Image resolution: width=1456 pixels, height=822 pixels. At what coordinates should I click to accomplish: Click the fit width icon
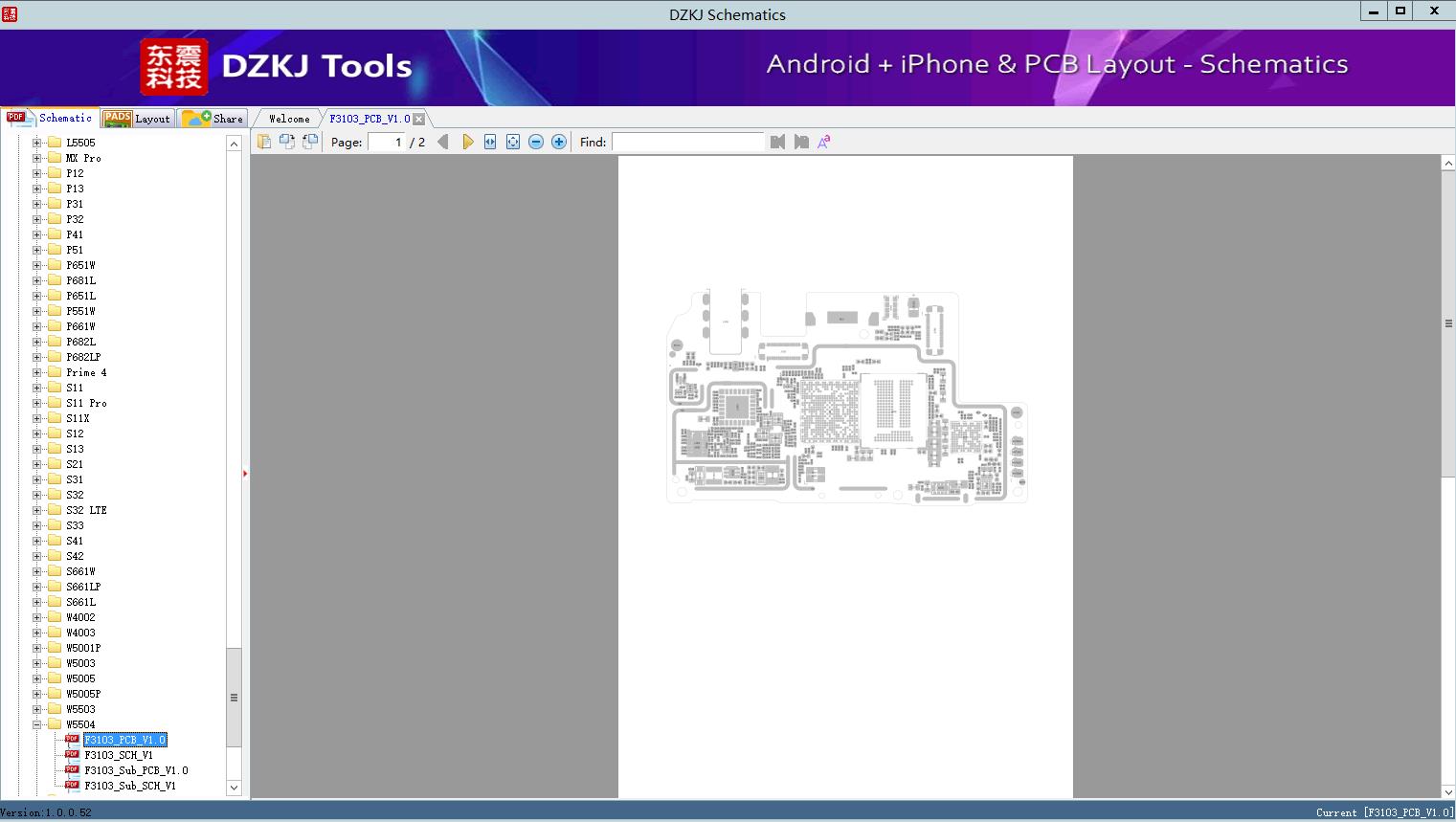pos(490,142)
